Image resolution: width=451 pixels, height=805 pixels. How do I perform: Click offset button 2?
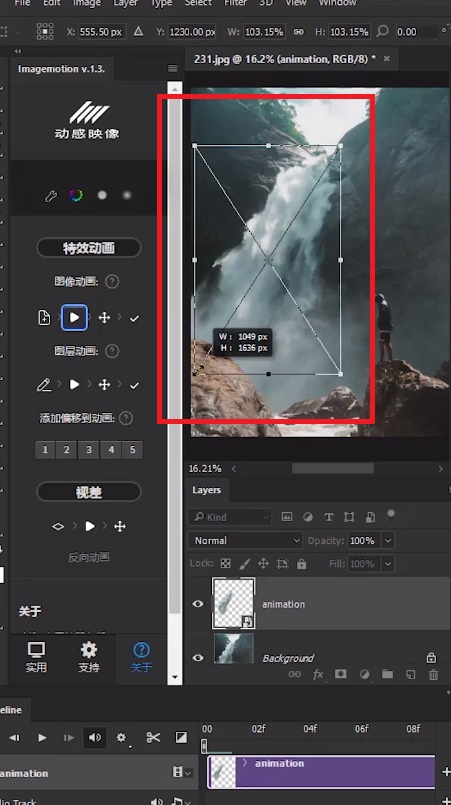67,450
